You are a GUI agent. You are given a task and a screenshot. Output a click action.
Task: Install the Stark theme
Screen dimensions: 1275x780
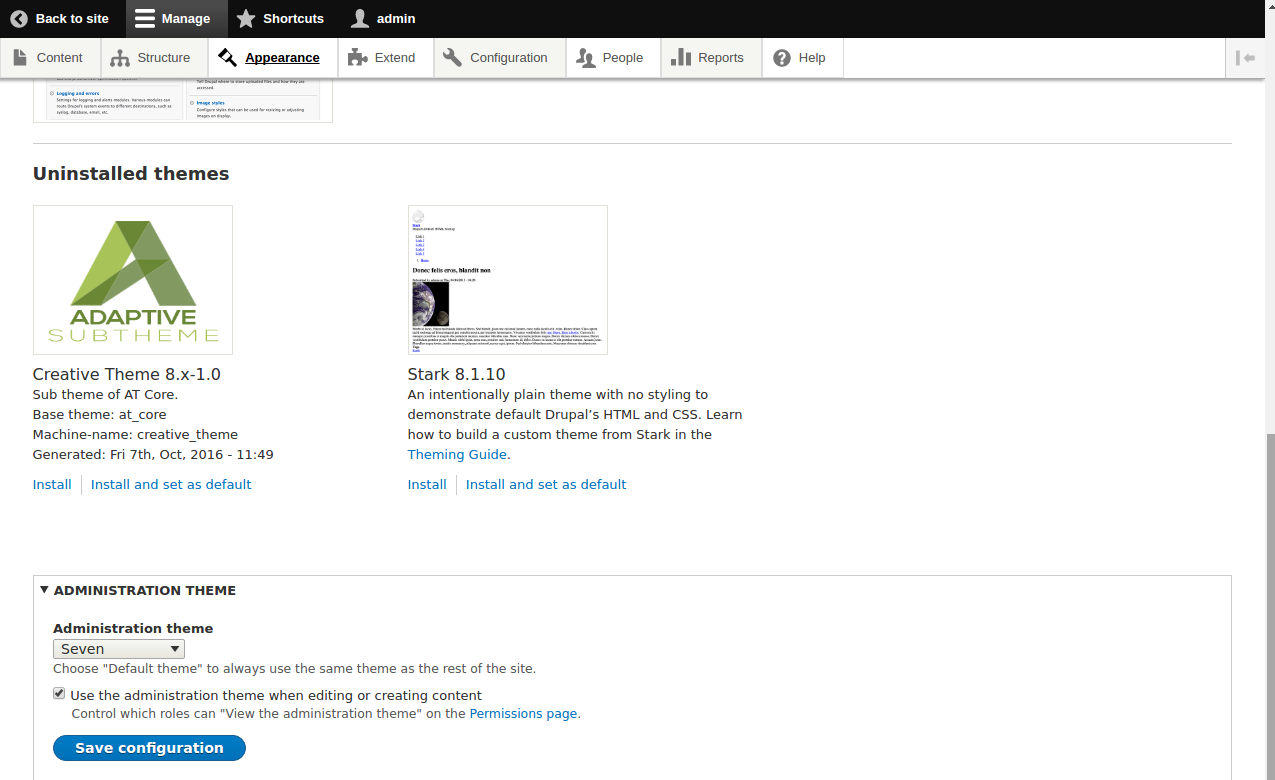coord(427,484)
